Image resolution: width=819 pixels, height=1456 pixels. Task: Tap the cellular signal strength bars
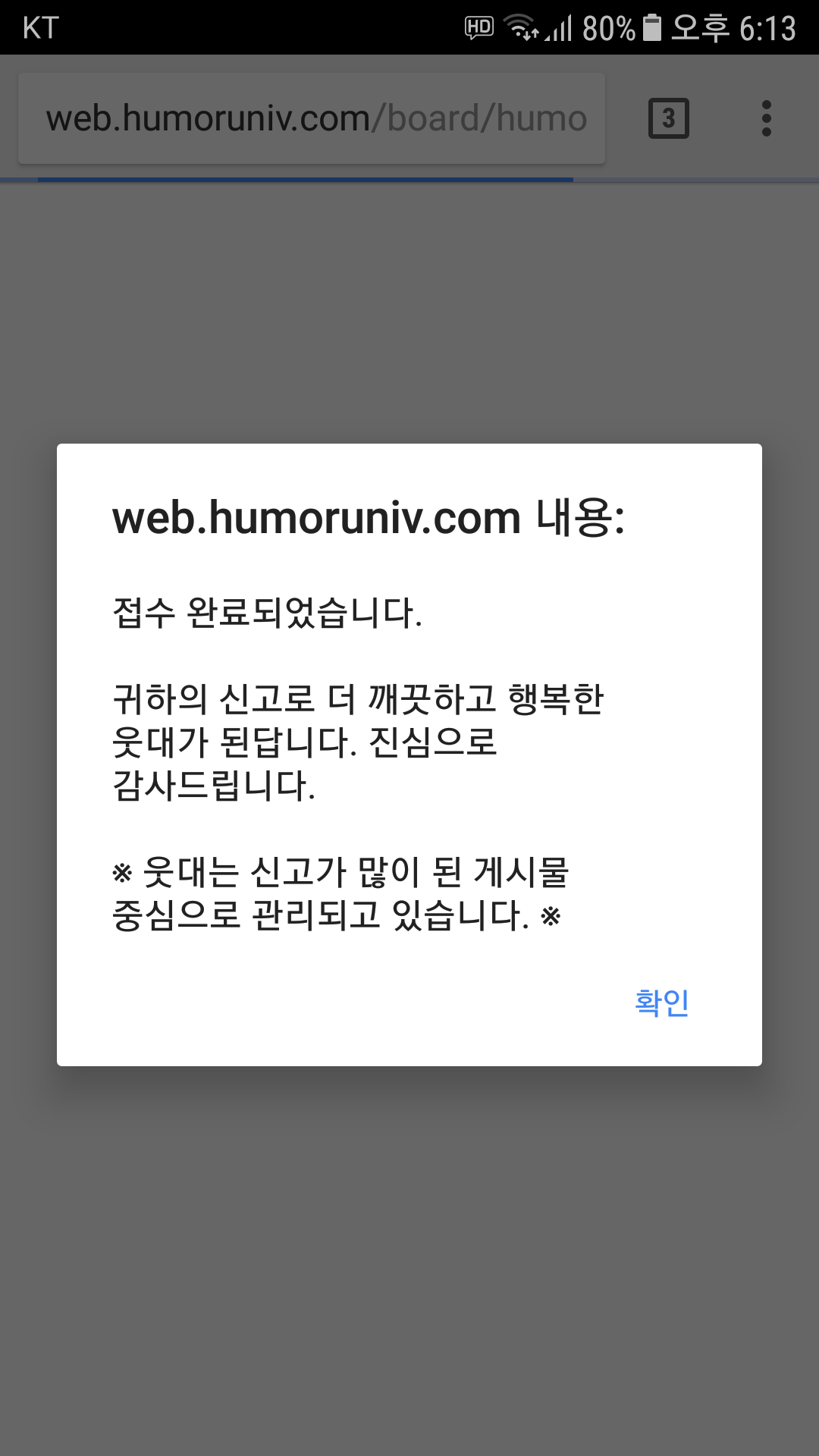click(x=559, y=29)
